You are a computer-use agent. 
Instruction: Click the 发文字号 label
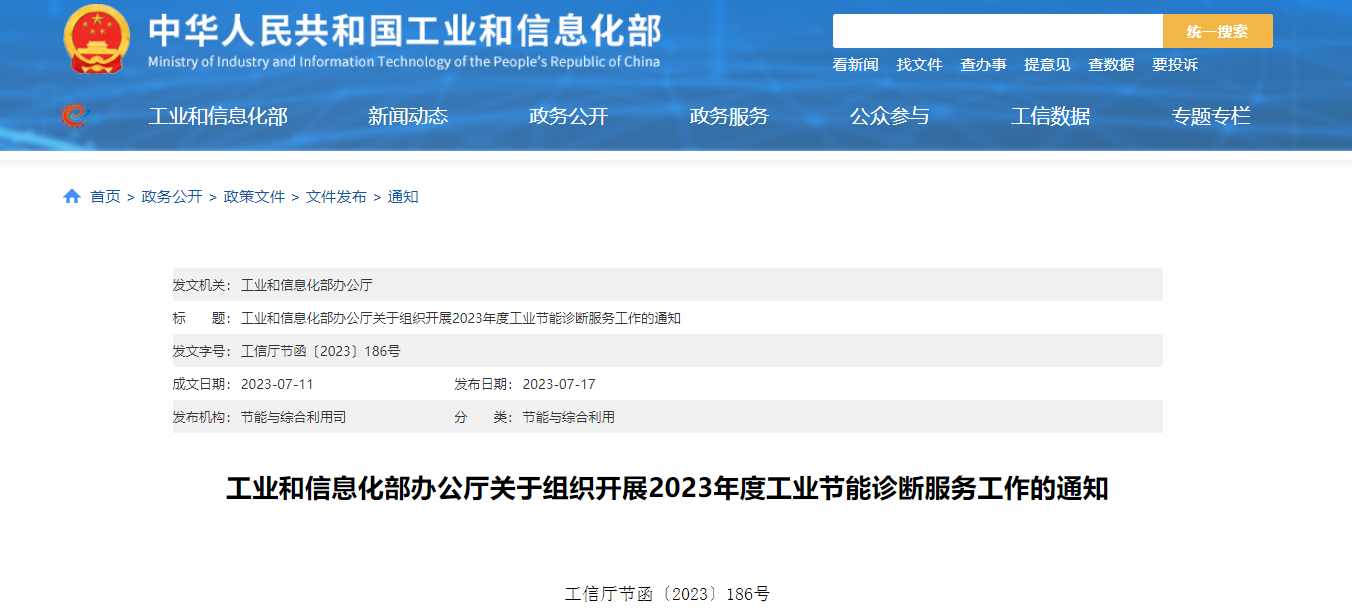pos(203,351)
